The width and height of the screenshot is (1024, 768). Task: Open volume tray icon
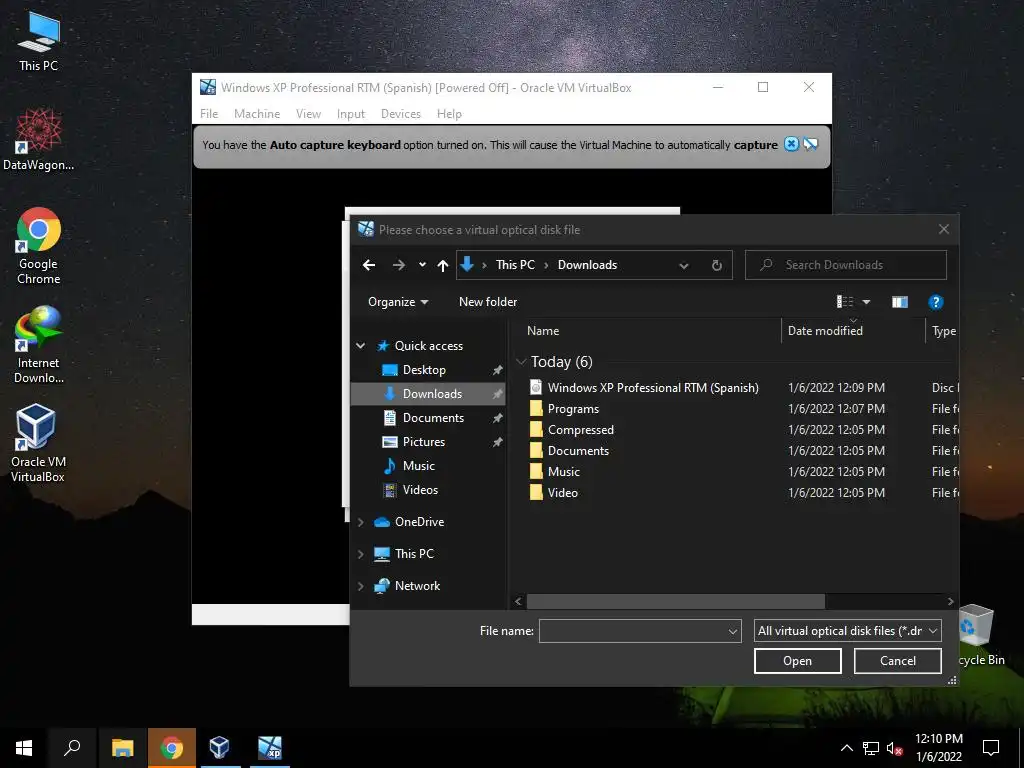tap(894, 748)
